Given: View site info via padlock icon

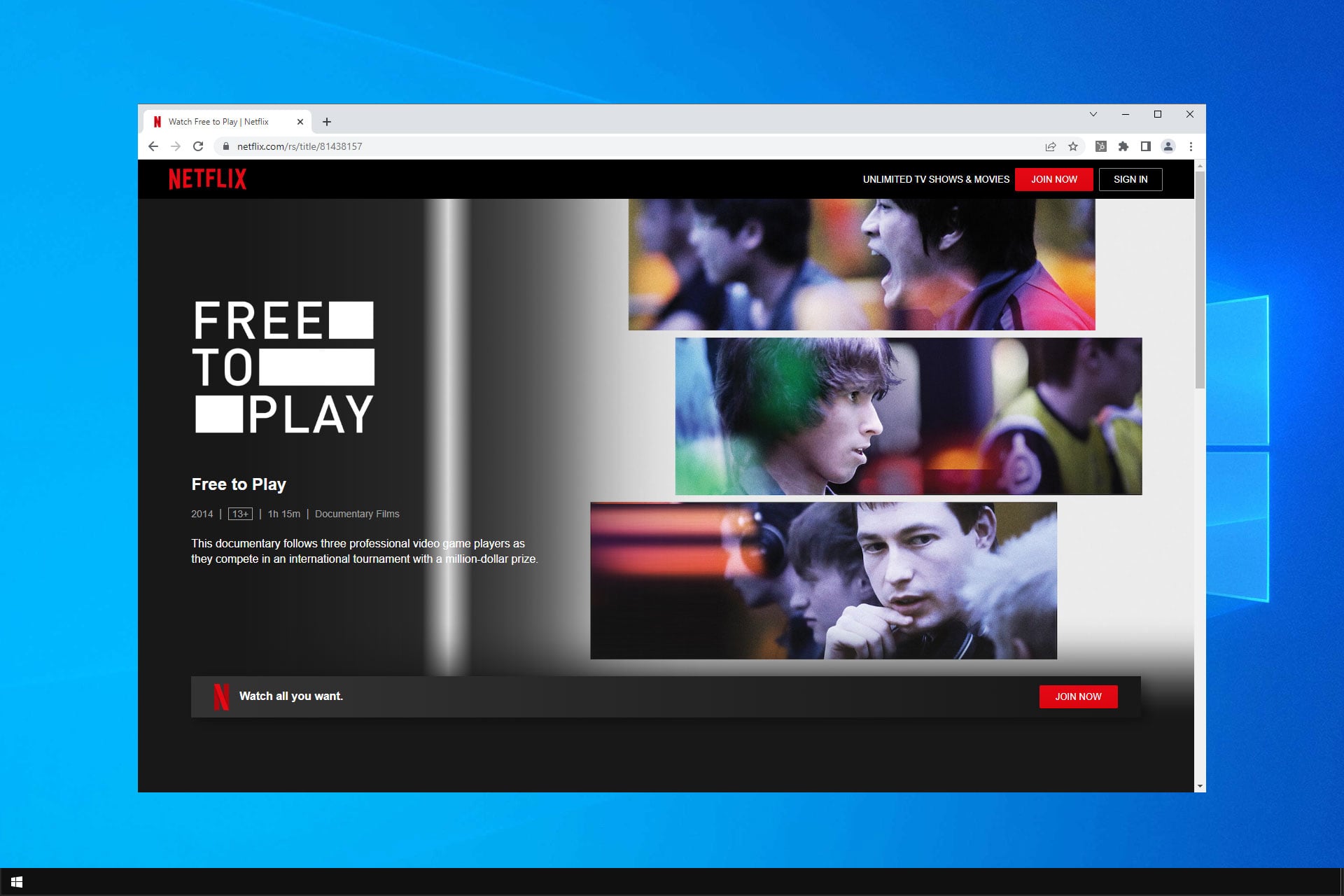Looking at the screenshot, I should click(226, 146).
